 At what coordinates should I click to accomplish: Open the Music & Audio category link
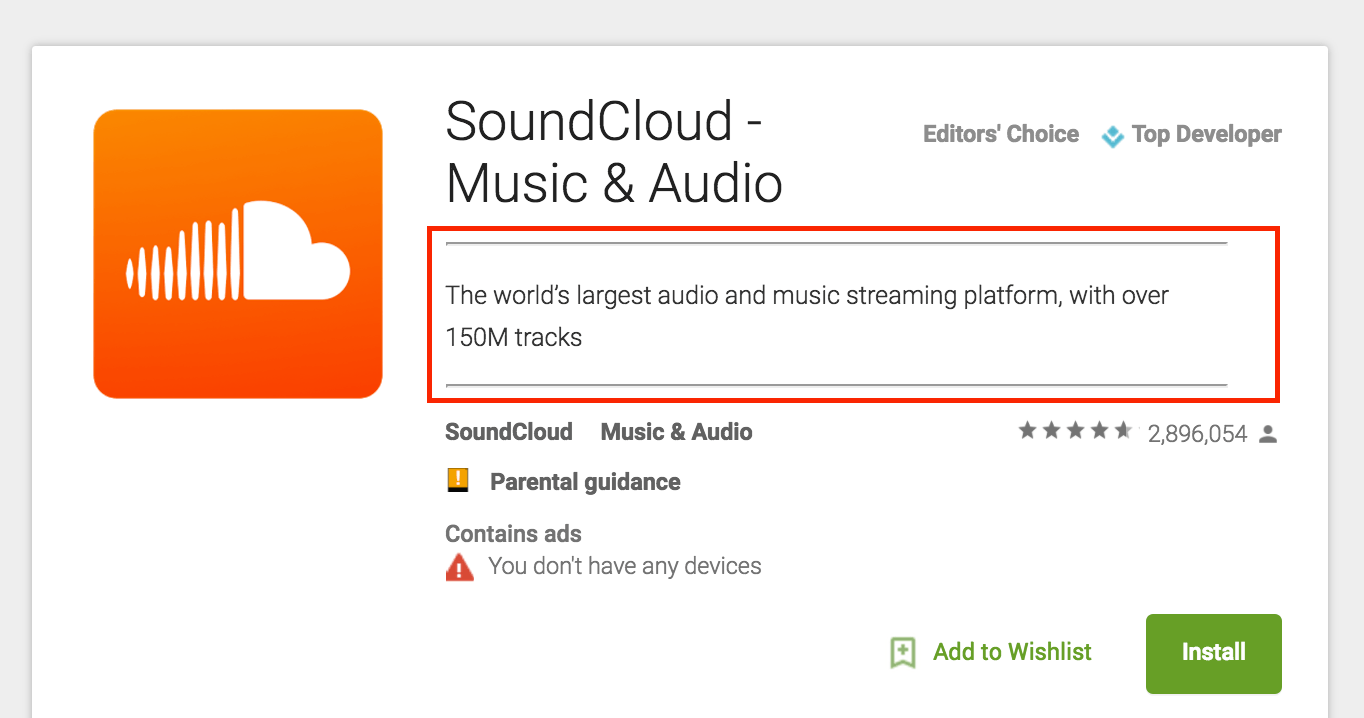coord(676,432)
